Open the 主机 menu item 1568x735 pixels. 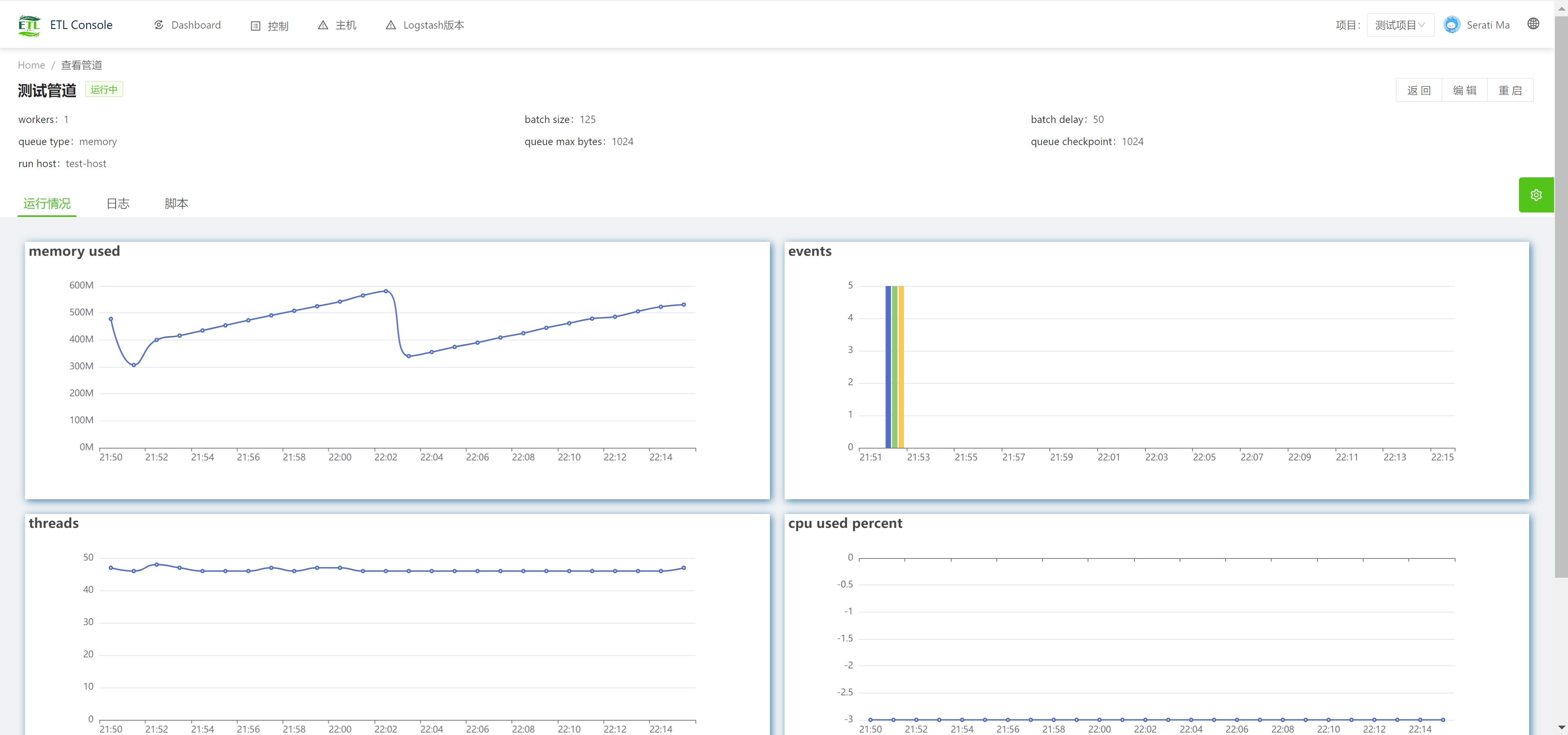coord(337,25)
